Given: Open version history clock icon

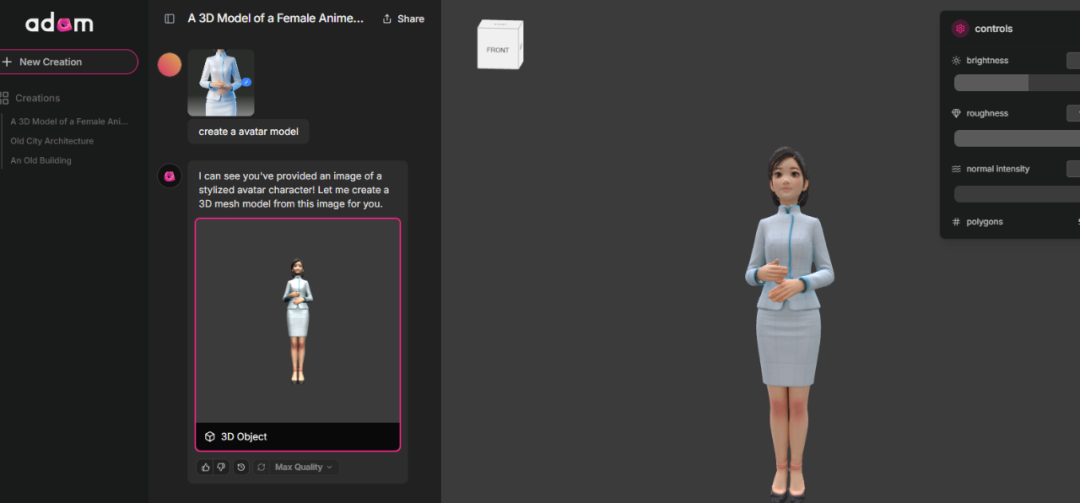Looking at the screenshot, I should click(x=241, y=467).
